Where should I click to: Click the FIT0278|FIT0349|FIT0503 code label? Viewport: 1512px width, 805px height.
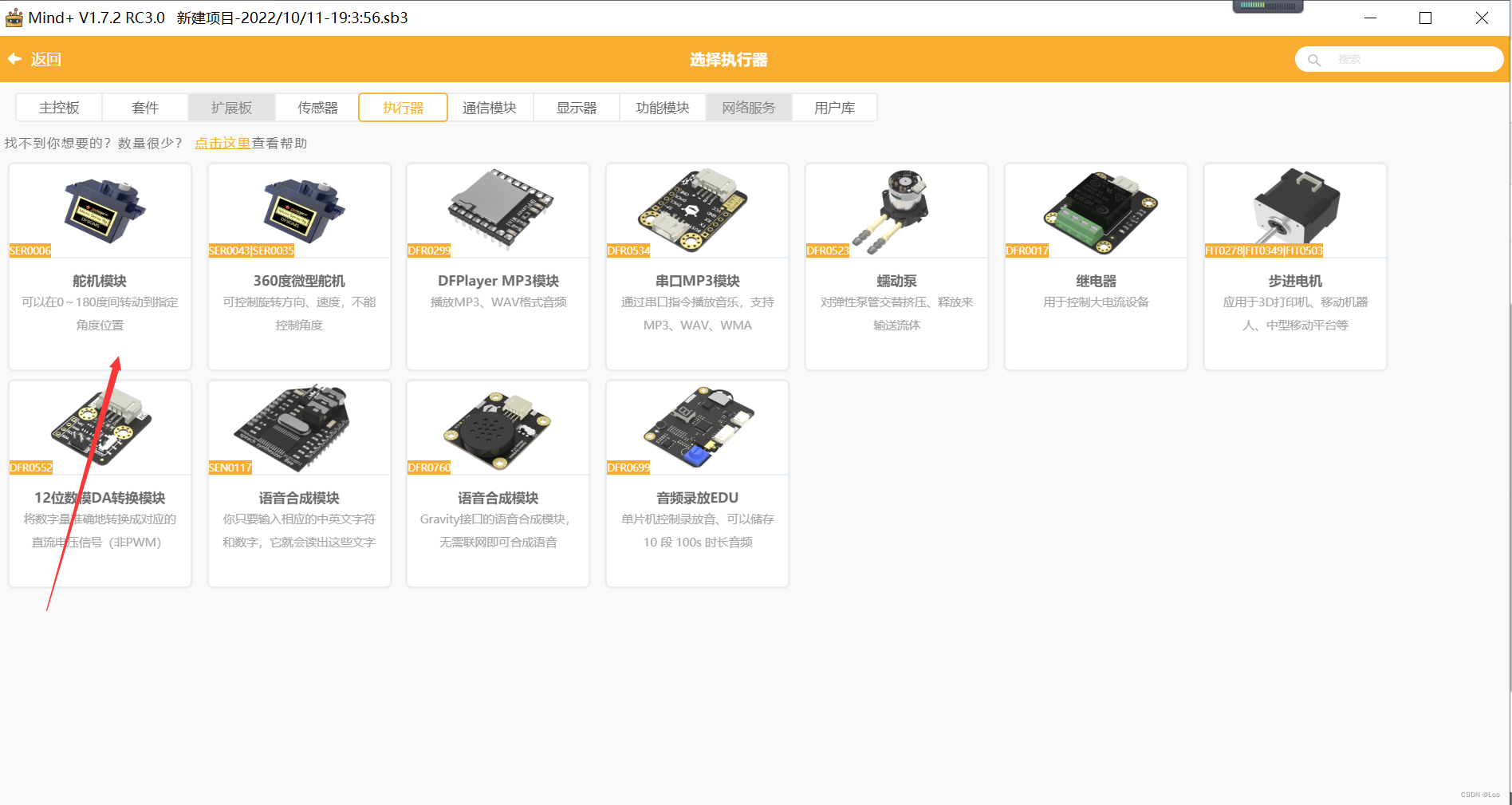(x=1264, y=251)
